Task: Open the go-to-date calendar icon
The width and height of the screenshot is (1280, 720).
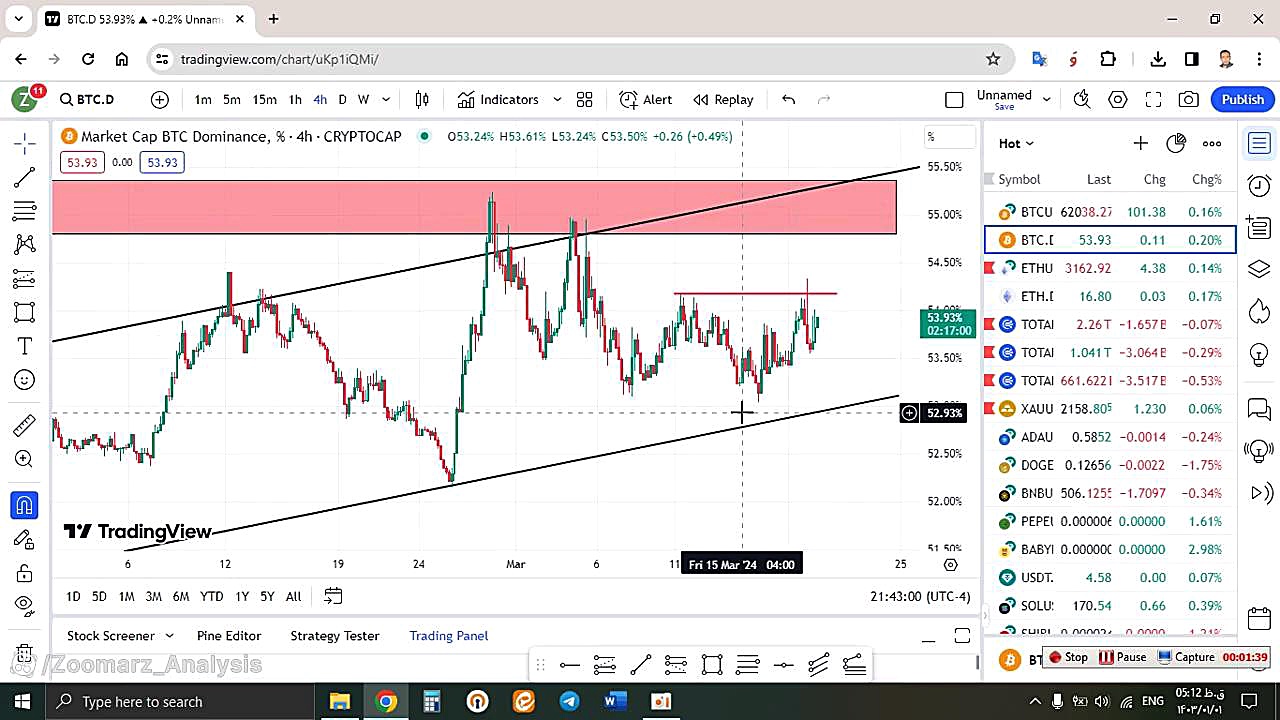Action: point(333,596)
